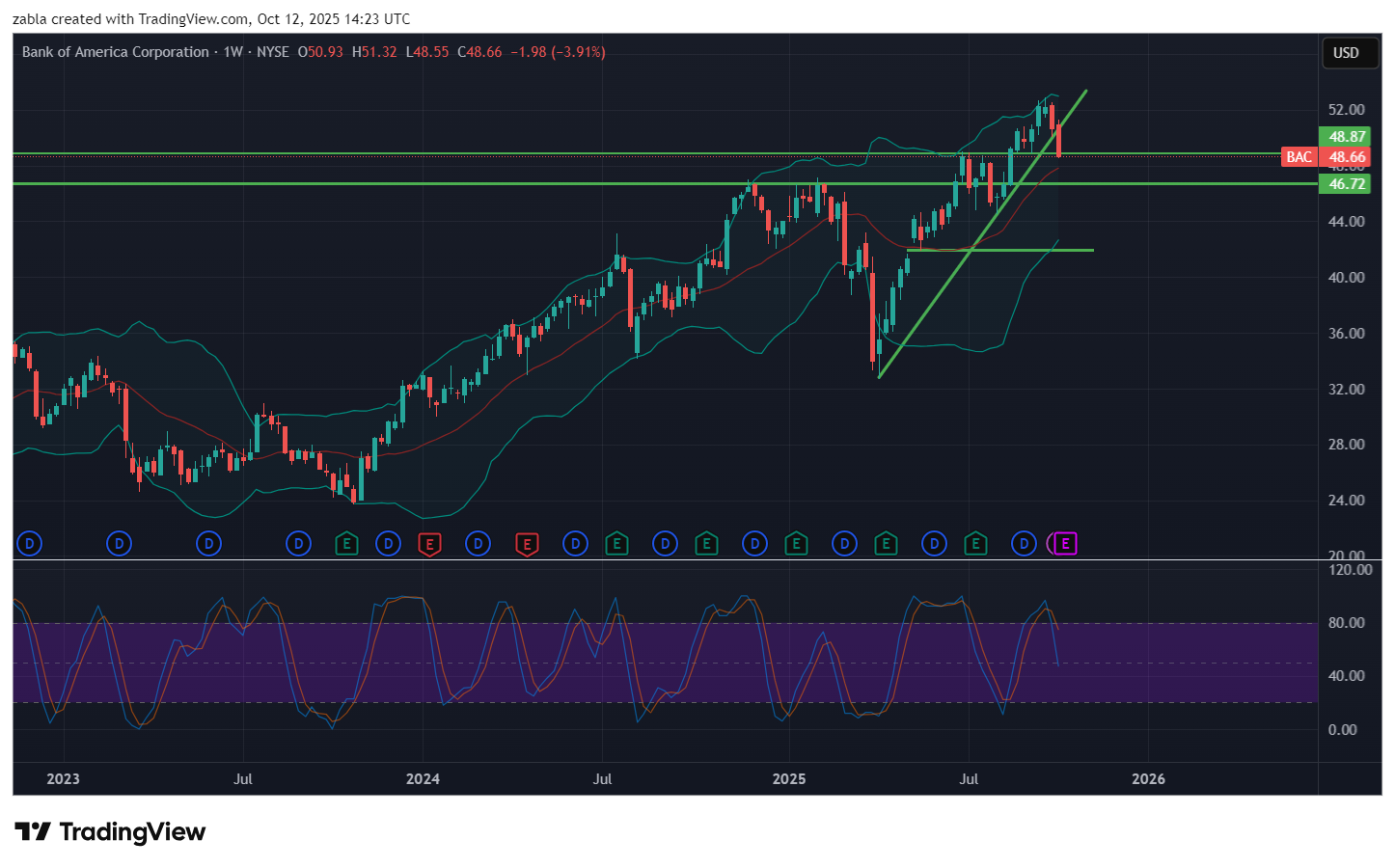Click the NYSE exchange label in header

tap(273, 52)
